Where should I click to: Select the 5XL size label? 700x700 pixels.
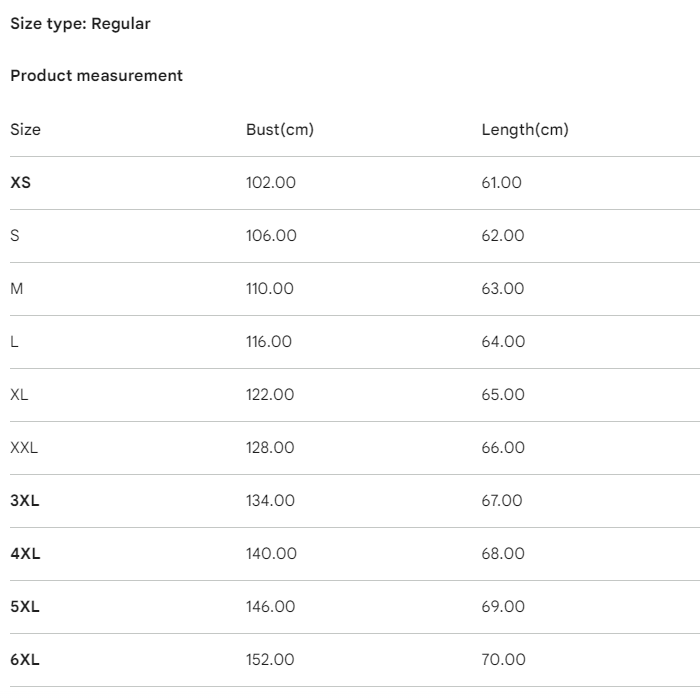pos(25,607)
